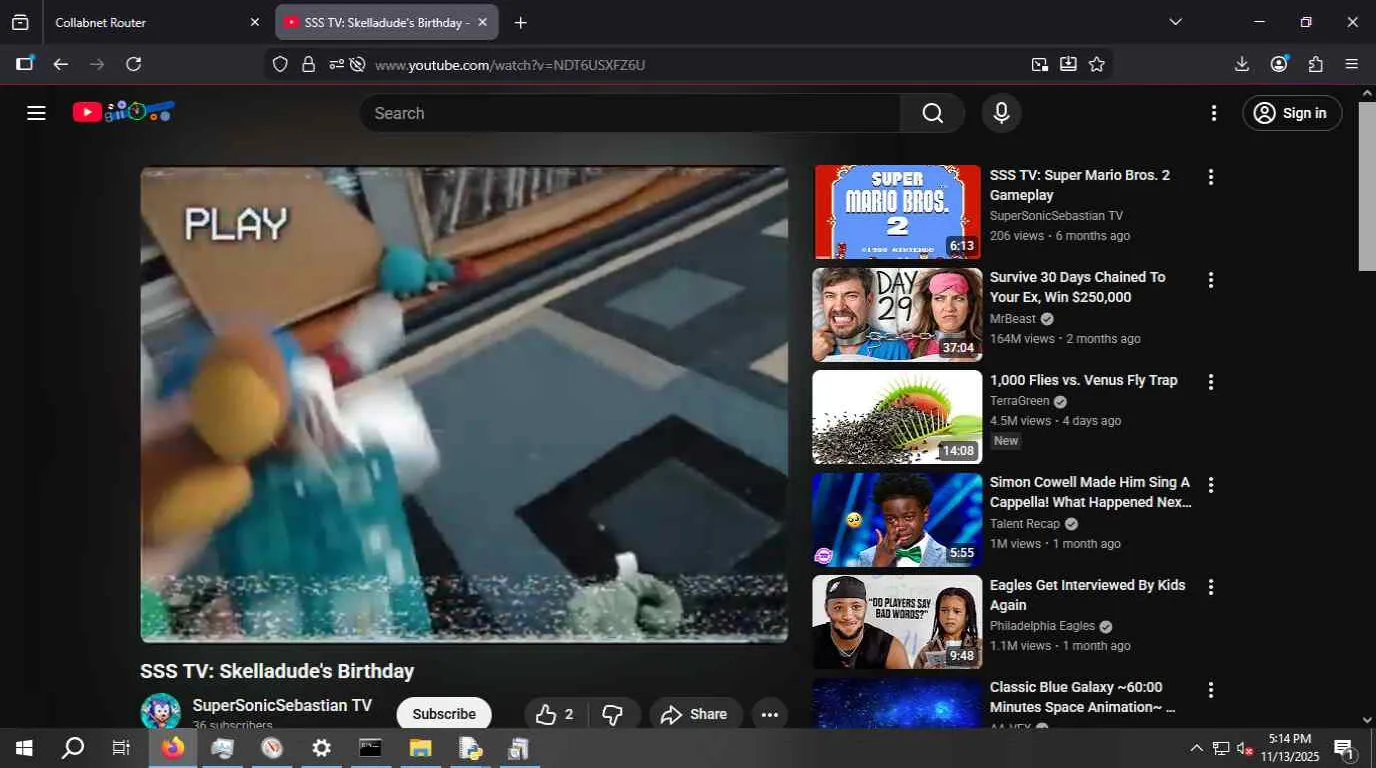The width and height of the screenshot is (1376, 768).
Task: Open the MrBeast Day 29 thumbnail
Action: click(x=897, y=314)
